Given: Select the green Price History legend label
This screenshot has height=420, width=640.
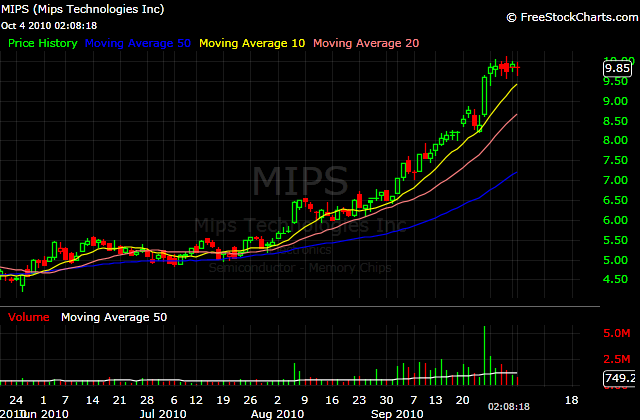Looking at the screenshot, I should pyautogui.click(x=43, y=43).
